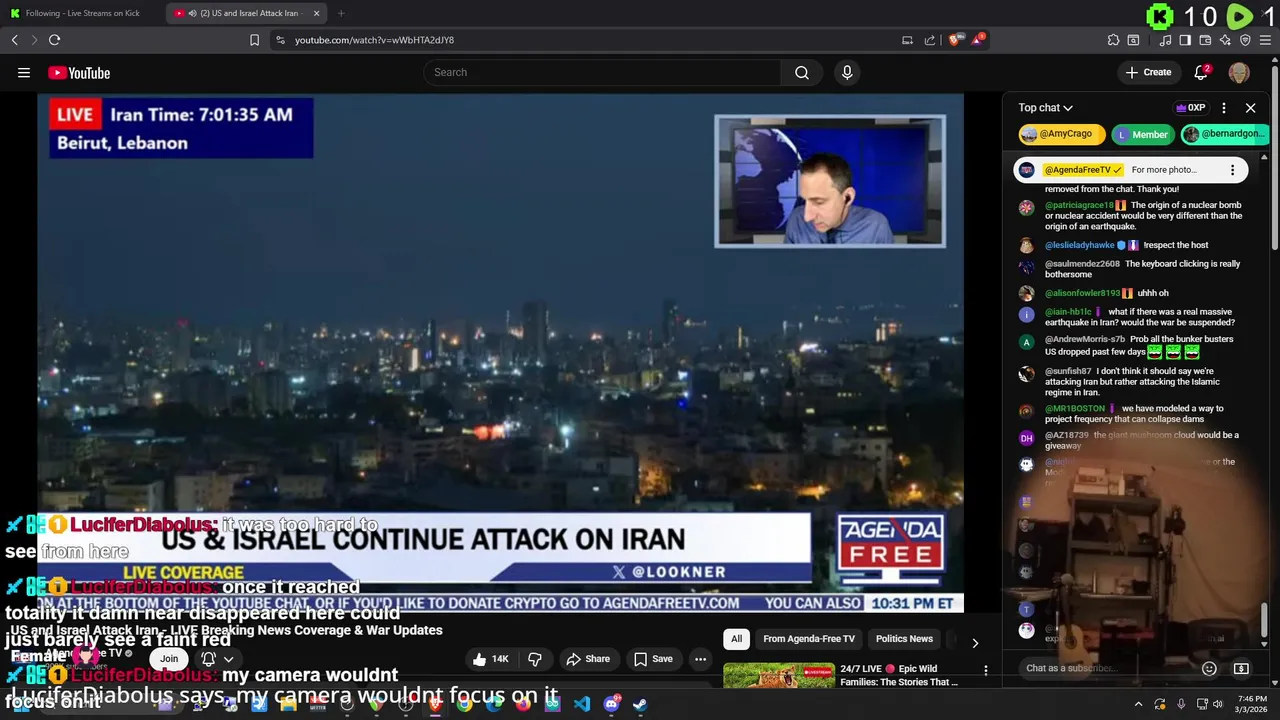Image resolution: width=1280 pixels, height=720 pixels.
Task: Toggle the system microphone tray icon
Action: coord(1181,704)
